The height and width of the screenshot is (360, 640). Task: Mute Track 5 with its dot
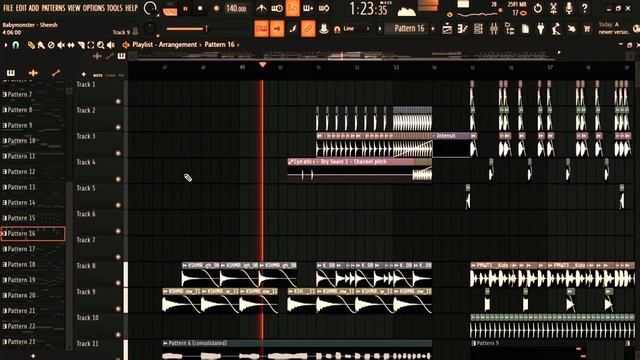pos(118,205)
